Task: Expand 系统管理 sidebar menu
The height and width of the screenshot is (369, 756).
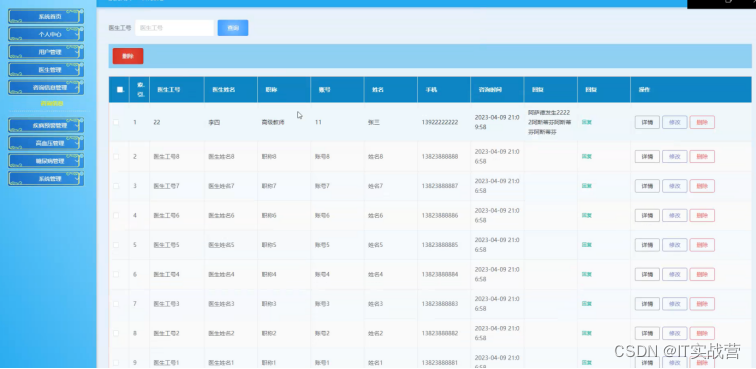Action: (x=46, y=178)
